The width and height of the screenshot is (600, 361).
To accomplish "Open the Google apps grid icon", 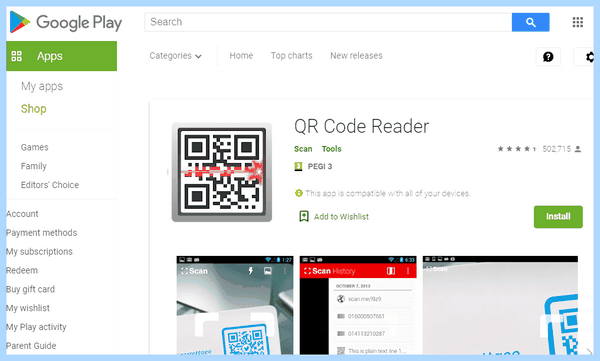I will (577, 22).
